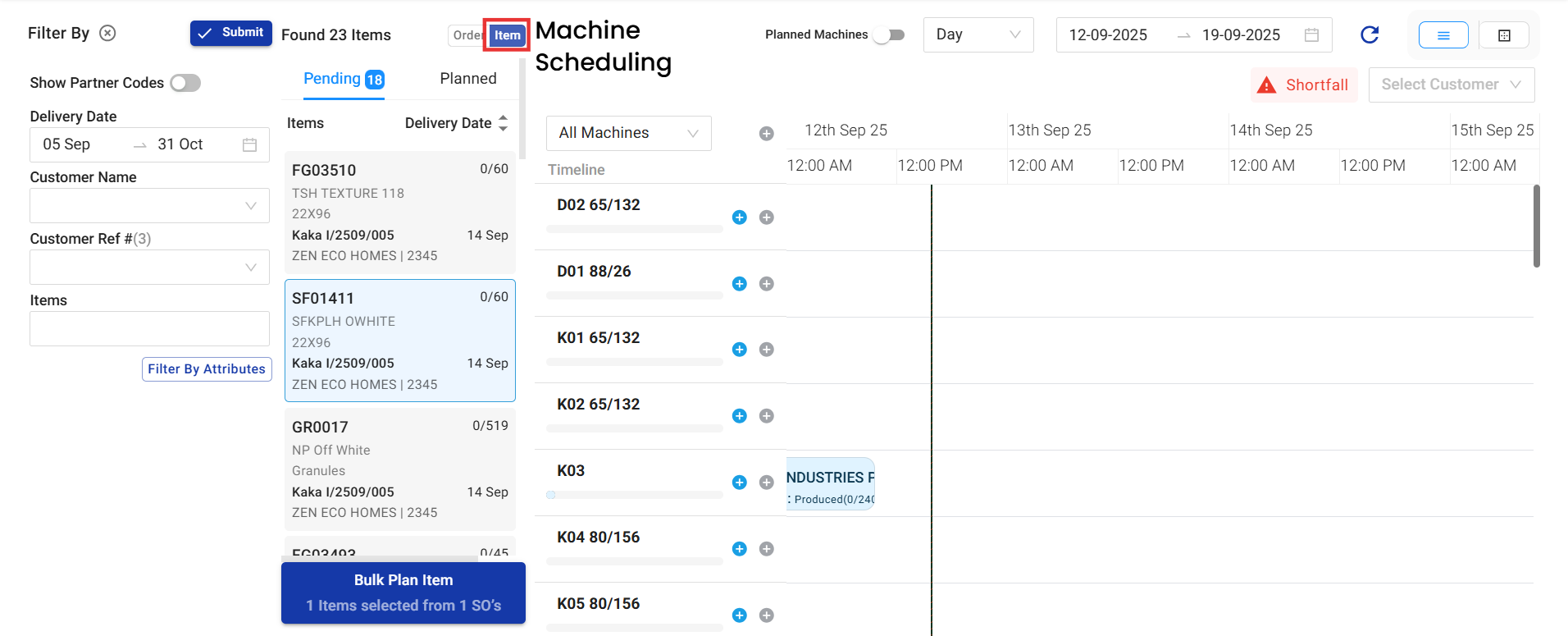Enable the Show Partner Codes toggle

[x=185, y=83]
